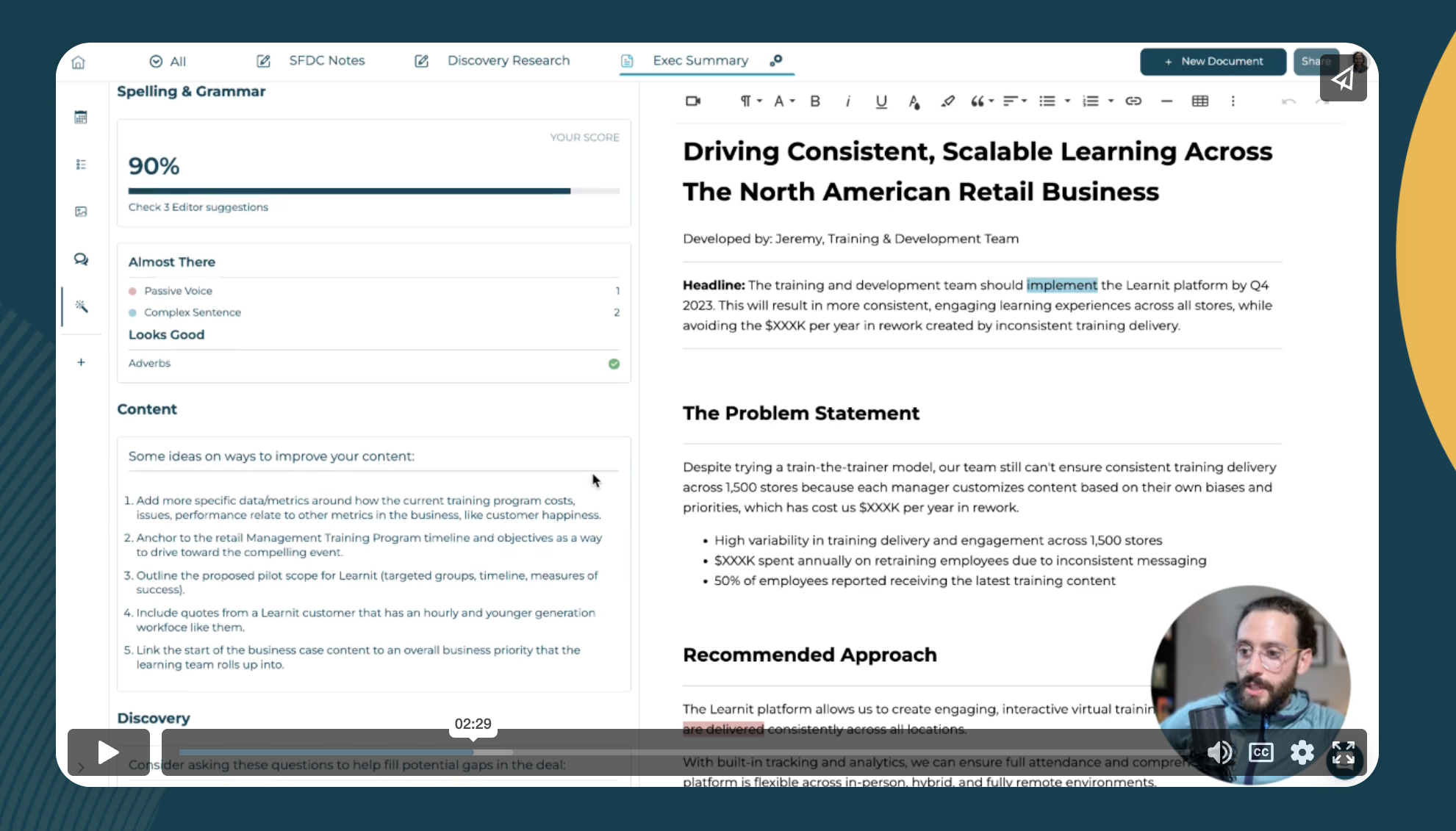1456x831 pixels.
Task: Expand the text alignment dropdown
Action: click(1015, 101)
